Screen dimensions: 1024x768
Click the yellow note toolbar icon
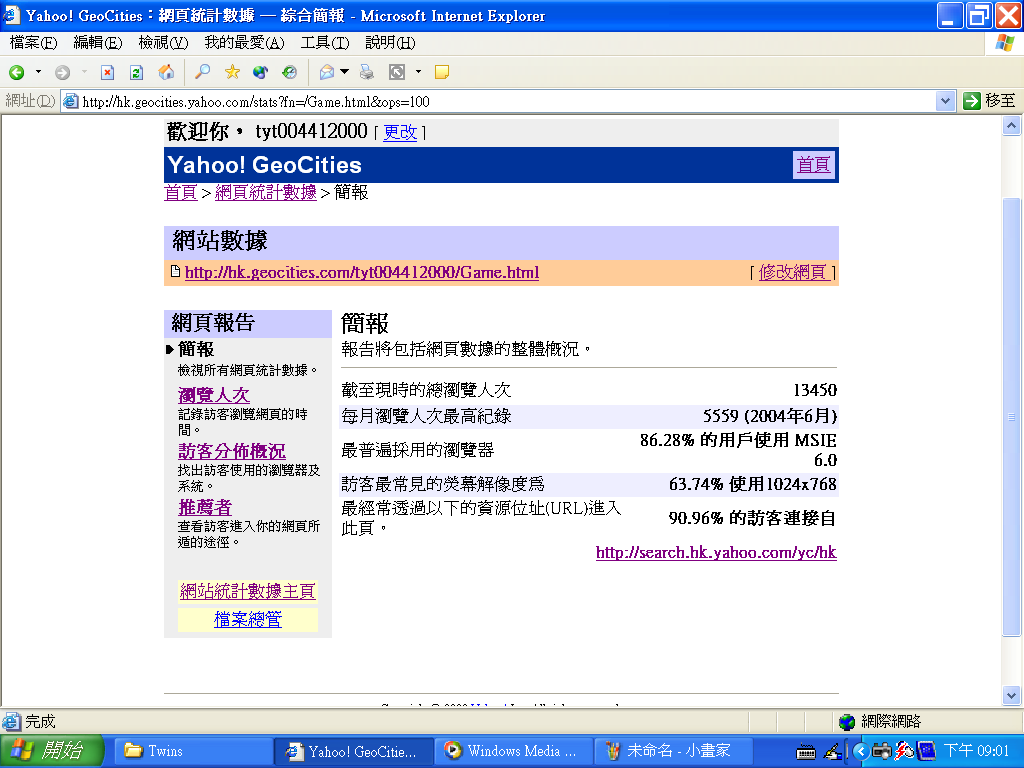pyautogui.click(x=441, y=72)
